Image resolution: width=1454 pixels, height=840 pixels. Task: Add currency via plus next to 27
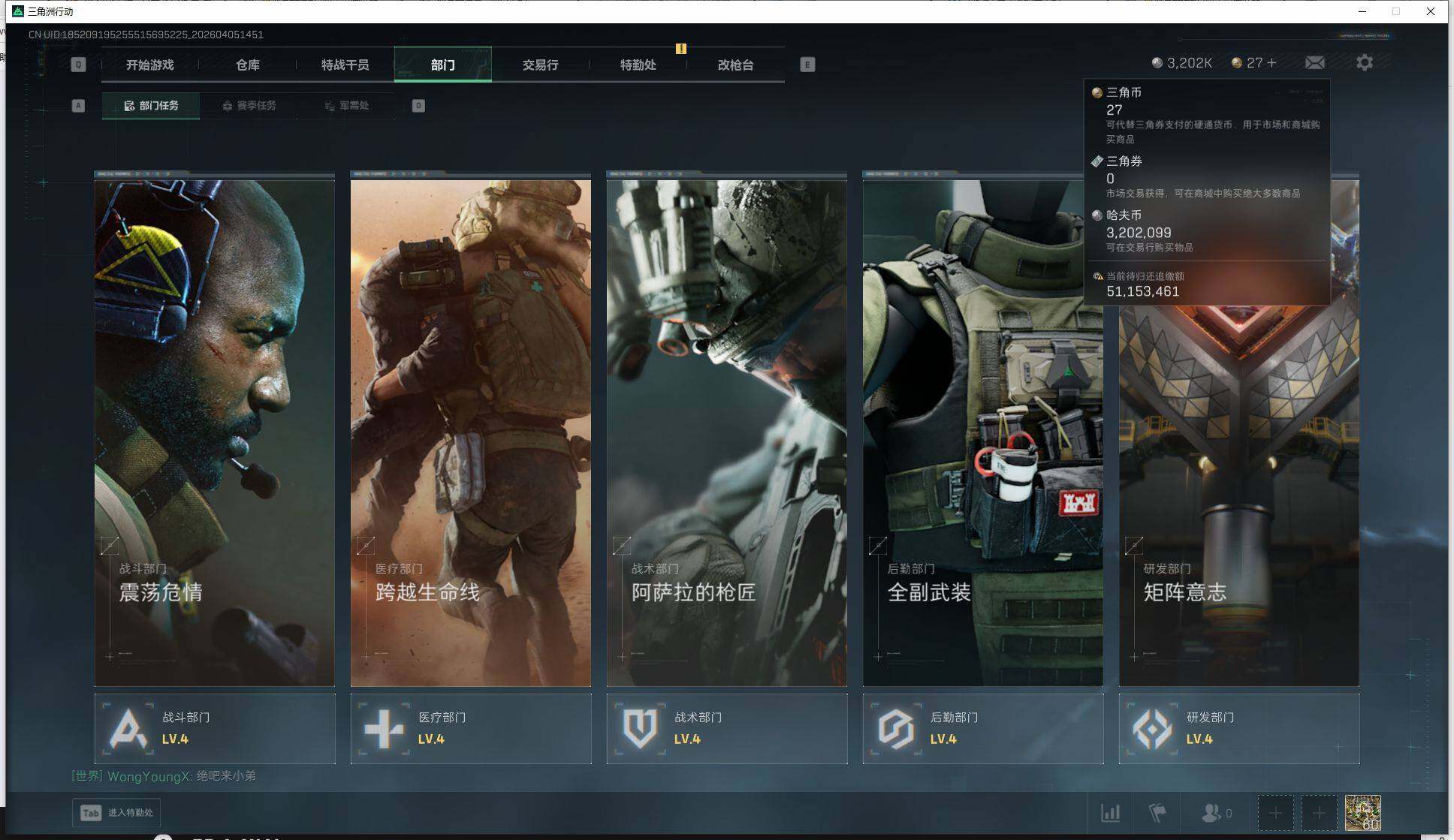coord(1272,63)
